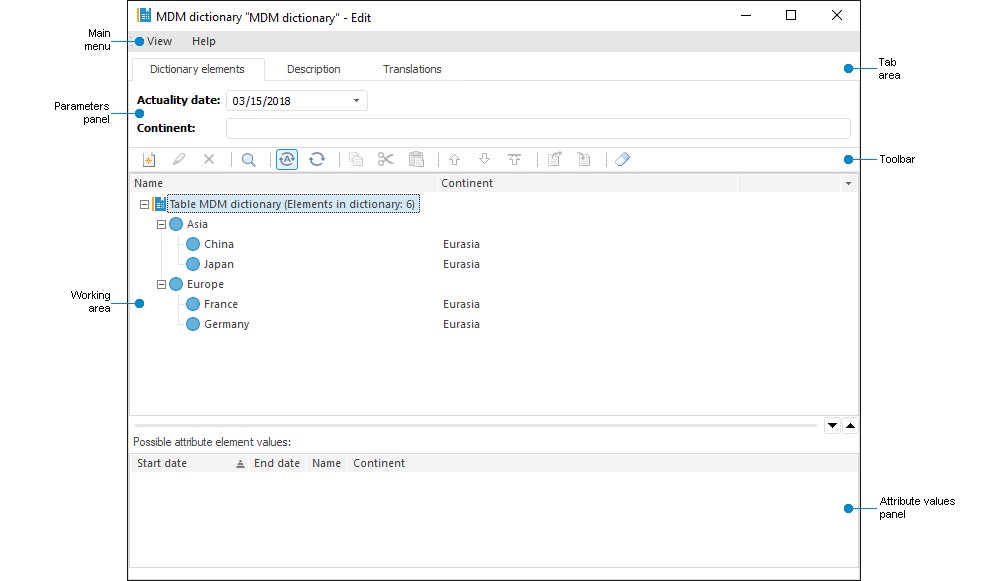
Task: Sort by the Name column header
Action: [x=283, y=183]
